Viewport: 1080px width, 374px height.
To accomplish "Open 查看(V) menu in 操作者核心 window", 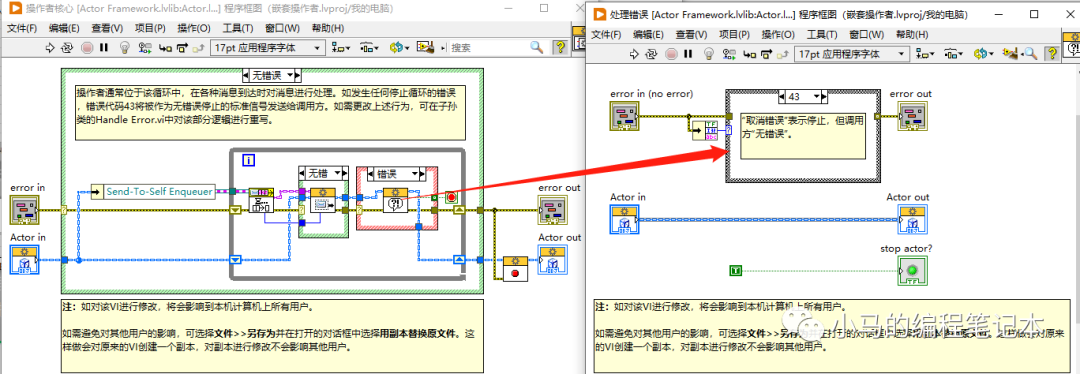I will point(107,28).
